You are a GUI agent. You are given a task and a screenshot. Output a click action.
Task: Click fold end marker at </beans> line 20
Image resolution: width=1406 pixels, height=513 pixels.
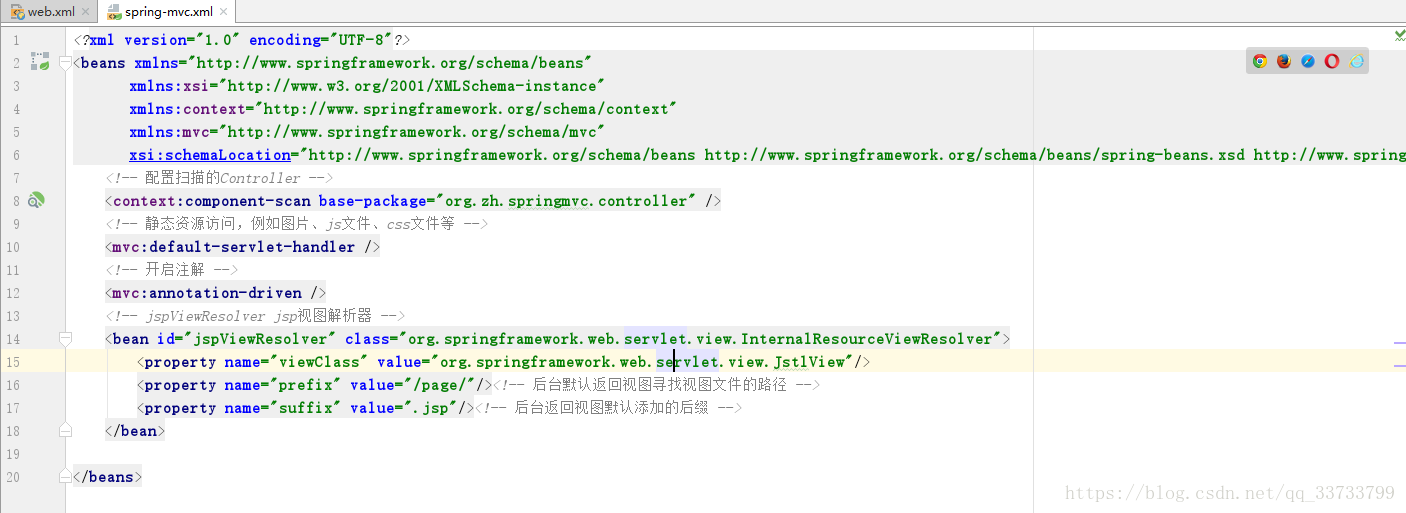(65, 477)
